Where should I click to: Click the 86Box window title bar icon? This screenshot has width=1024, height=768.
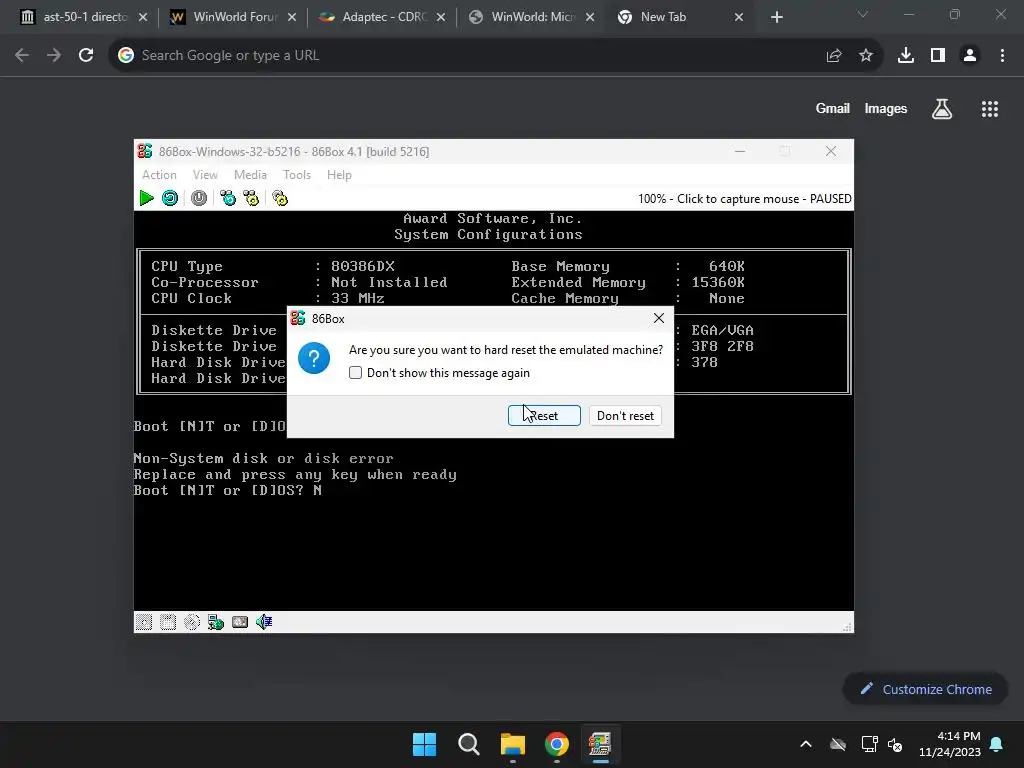145,151
